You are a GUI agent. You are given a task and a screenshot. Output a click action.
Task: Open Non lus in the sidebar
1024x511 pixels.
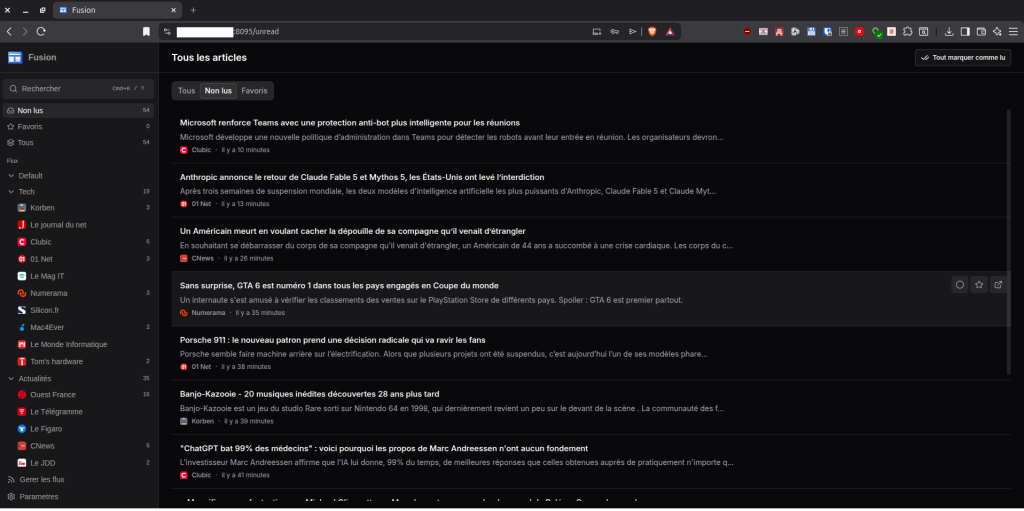(x=78, y=110)
